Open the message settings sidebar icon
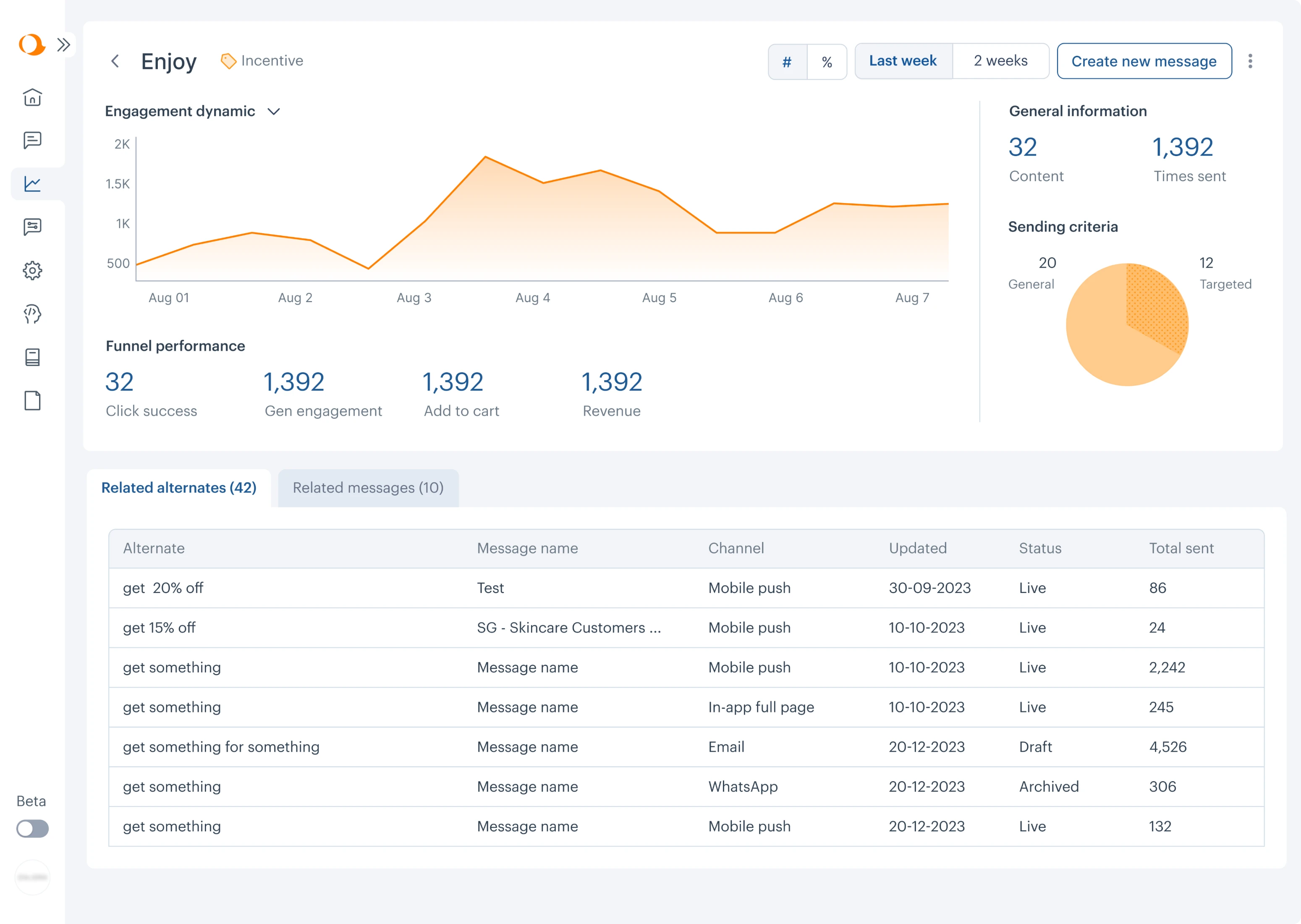1301x924 pixels. (33, 227)
